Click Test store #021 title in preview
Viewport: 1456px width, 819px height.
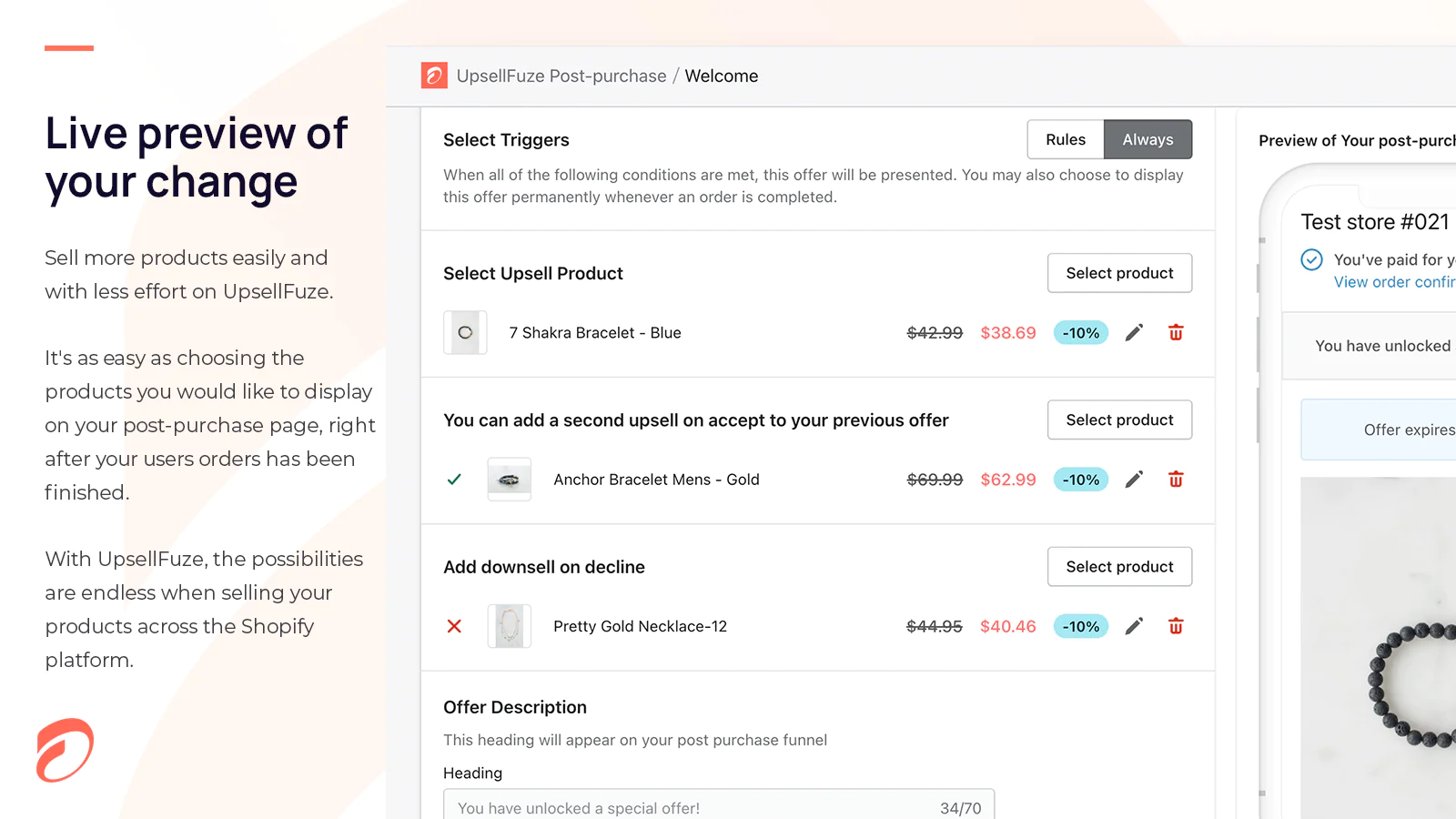point(1375,222)
